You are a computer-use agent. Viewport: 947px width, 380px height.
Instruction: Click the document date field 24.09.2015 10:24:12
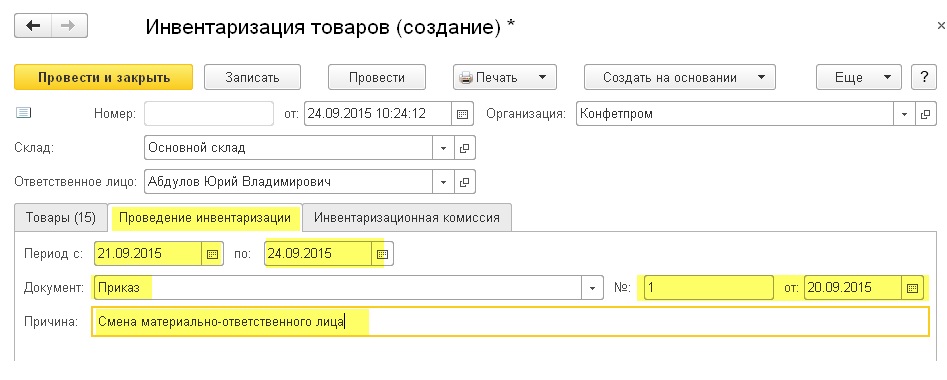pyautogui.click(x=378, y=114)
